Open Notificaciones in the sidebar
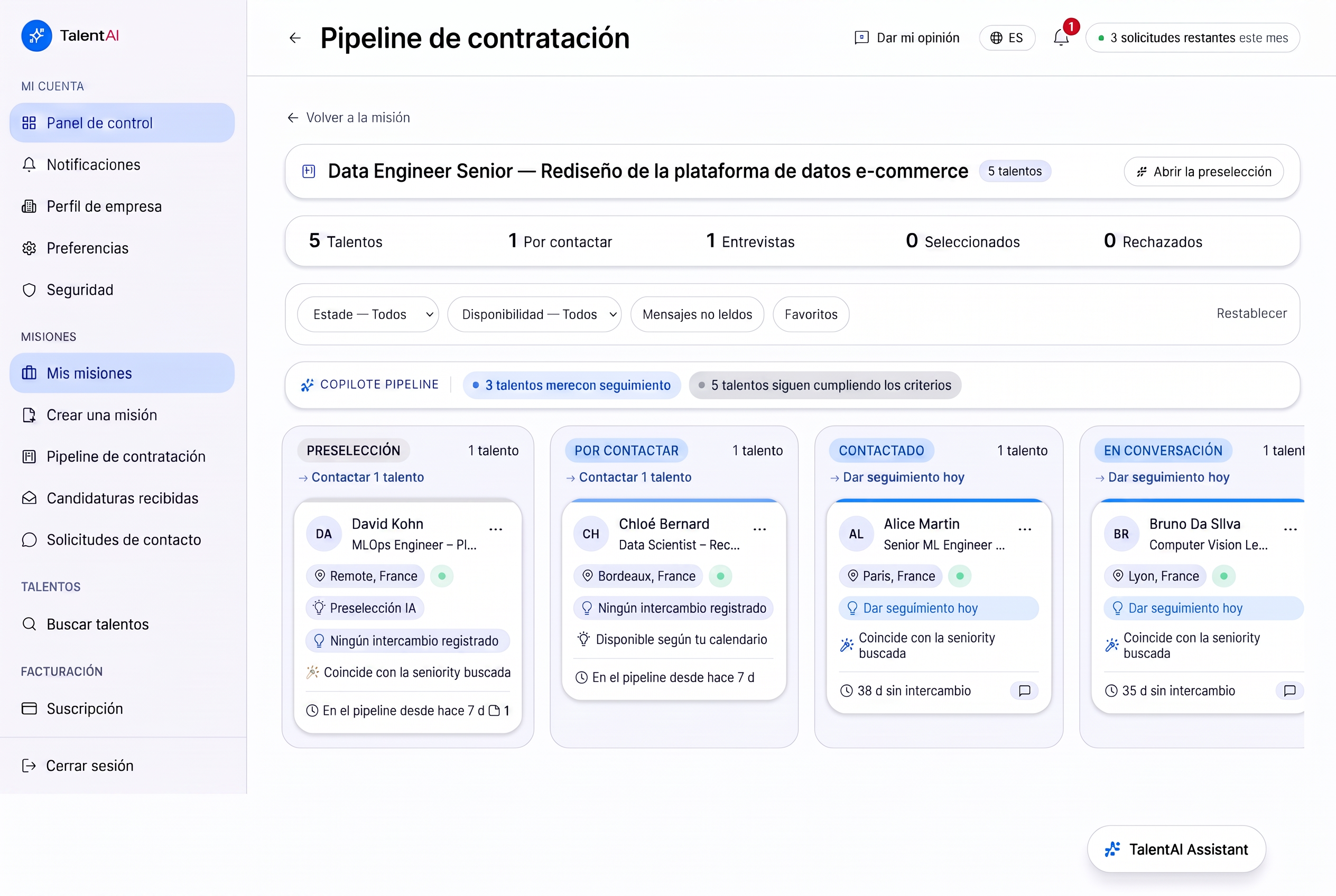The image size is (1336, 896). (x=122, y=165)
